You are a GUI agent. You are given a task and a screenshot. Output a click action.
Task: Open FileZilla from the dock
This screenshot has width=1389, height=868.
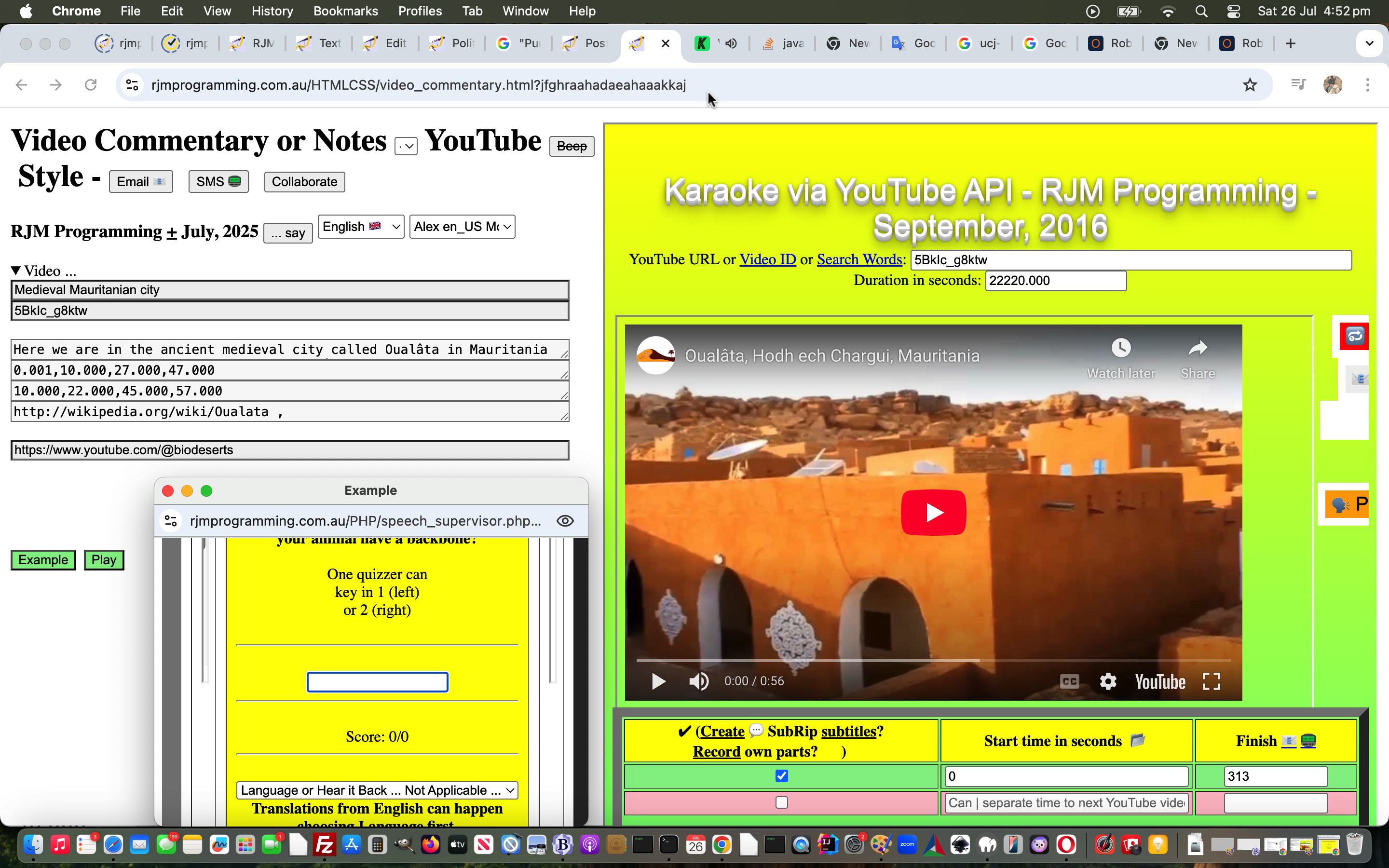coord(324,844)
